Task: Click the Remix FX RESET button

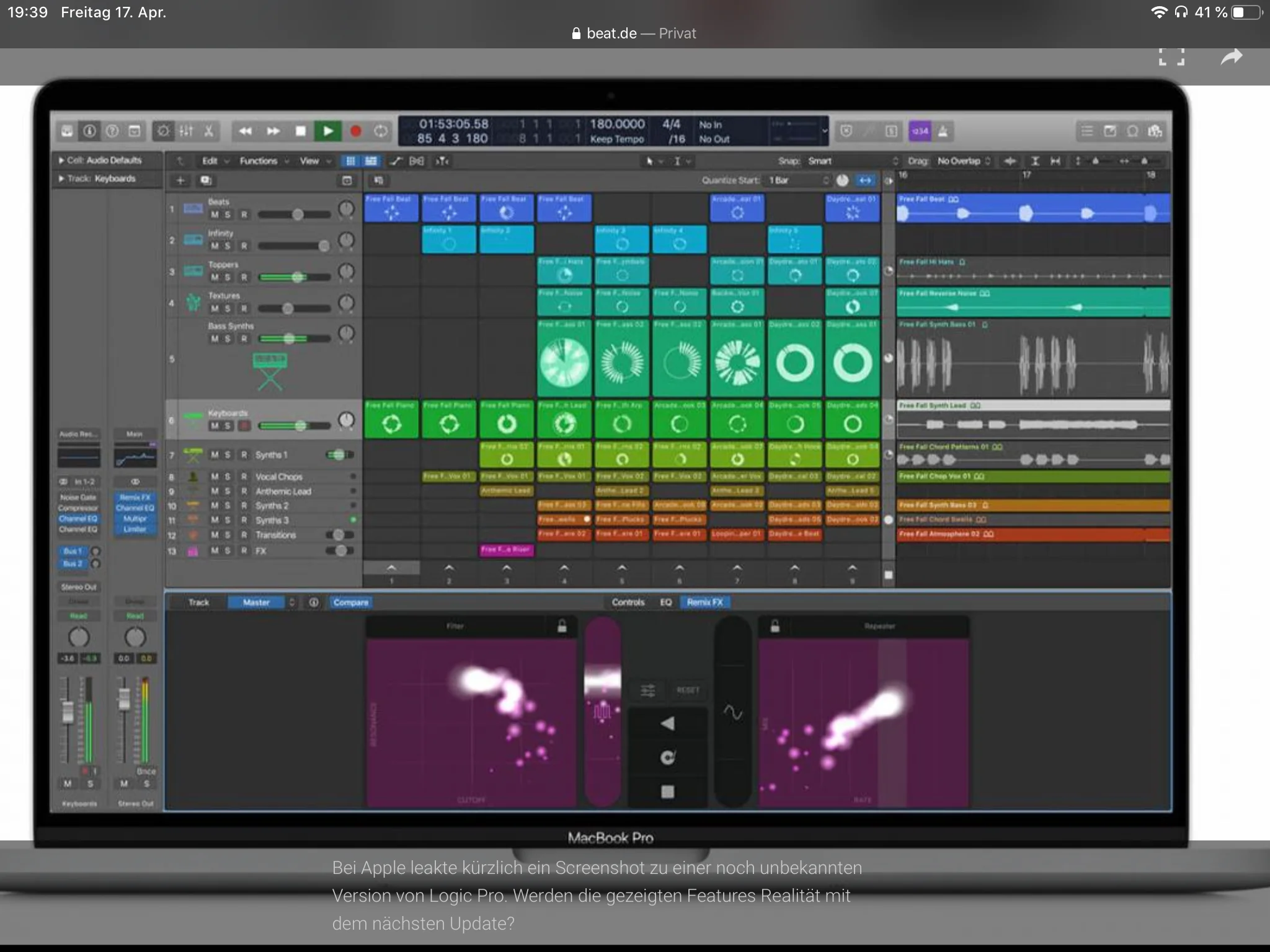Action: (688, 690)
